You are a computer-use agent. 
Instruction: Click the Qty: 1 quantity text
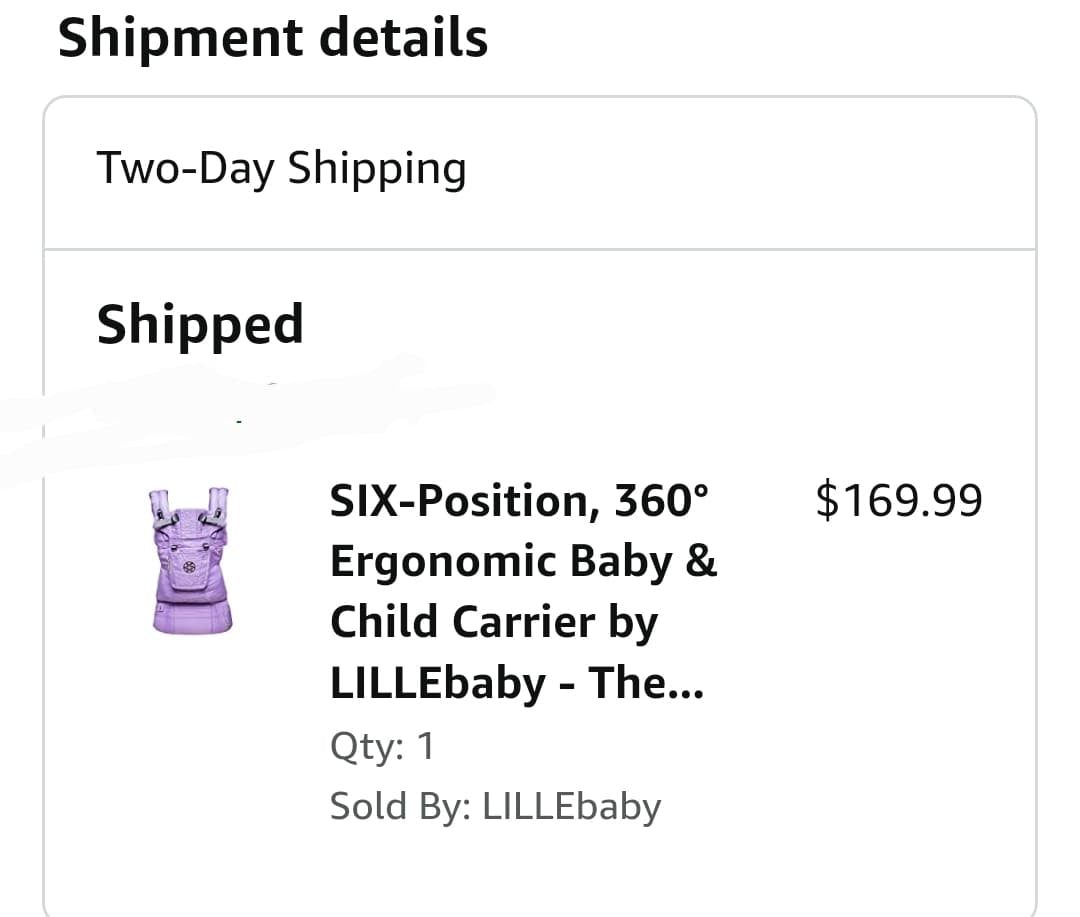click(382, 746)
